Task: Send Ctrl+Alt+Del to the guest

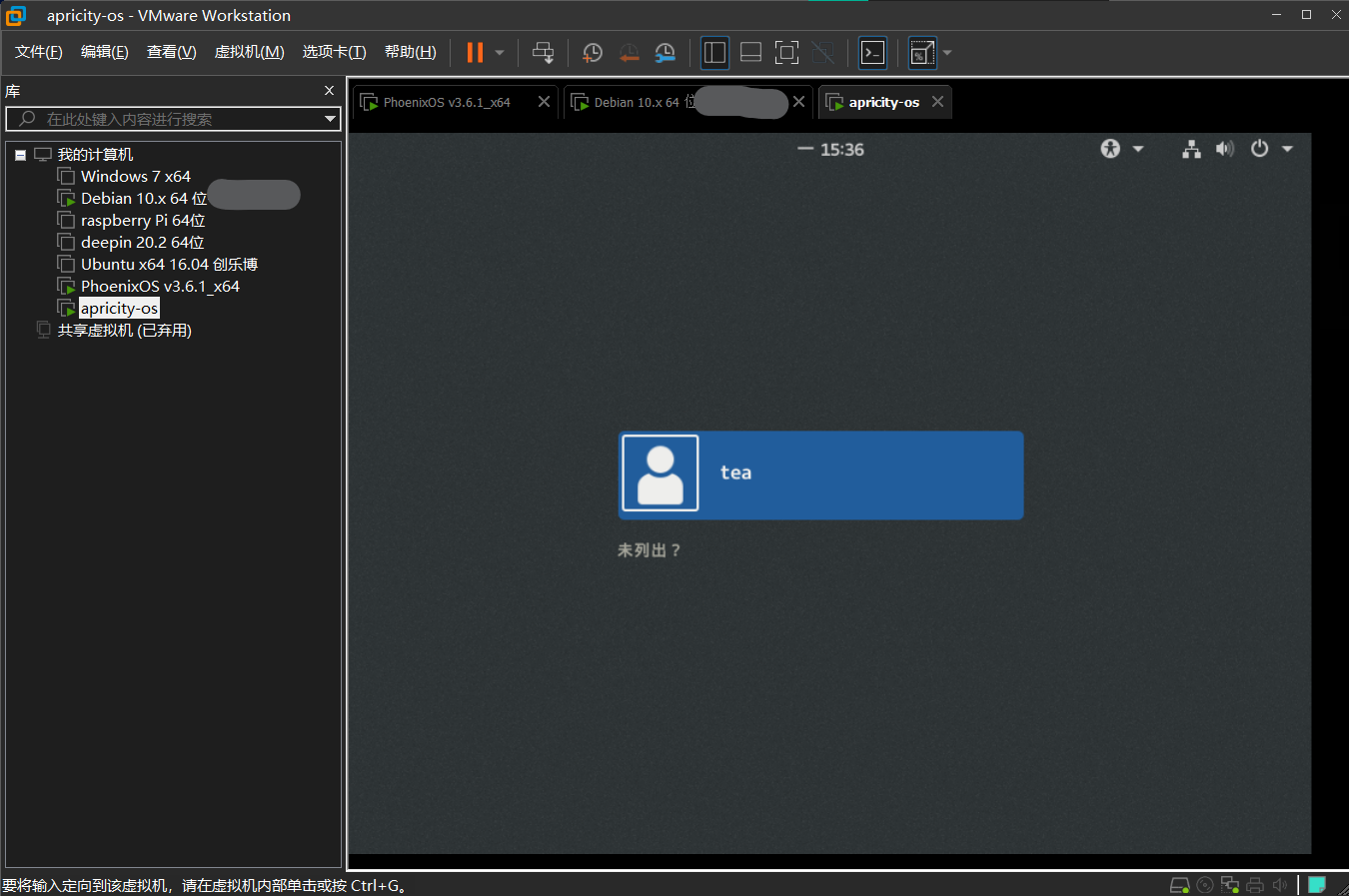Action: pyautogui.click(x=543, y=53)
